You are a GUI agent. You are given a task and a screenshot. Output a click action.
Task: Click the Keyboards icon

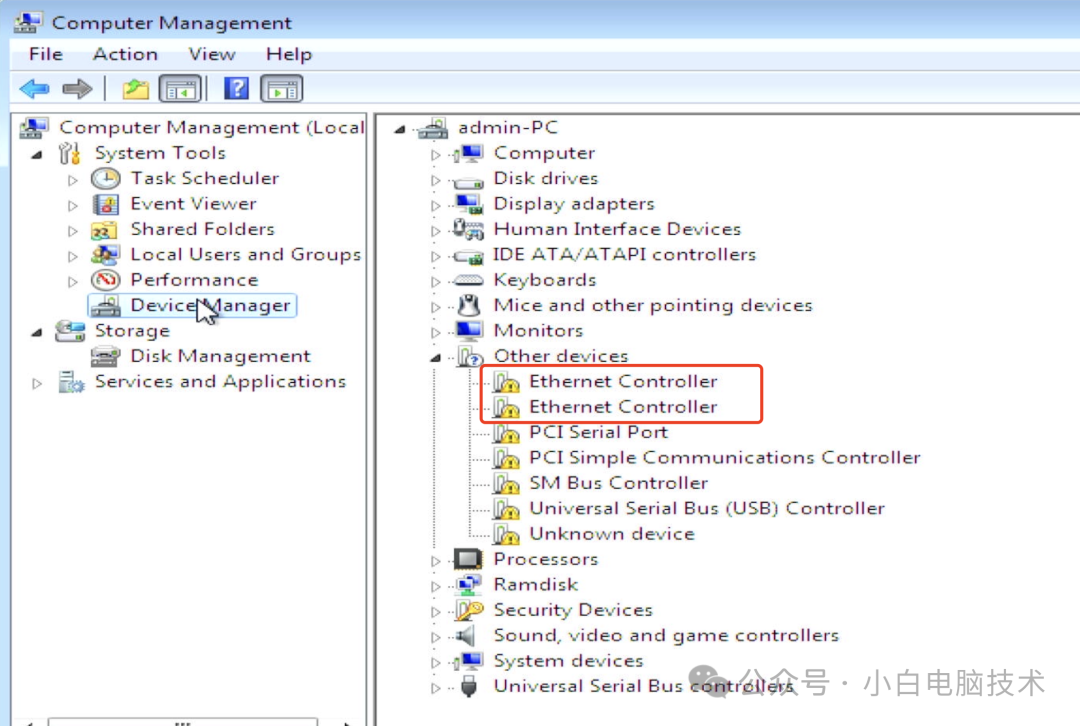coord(468,280)
